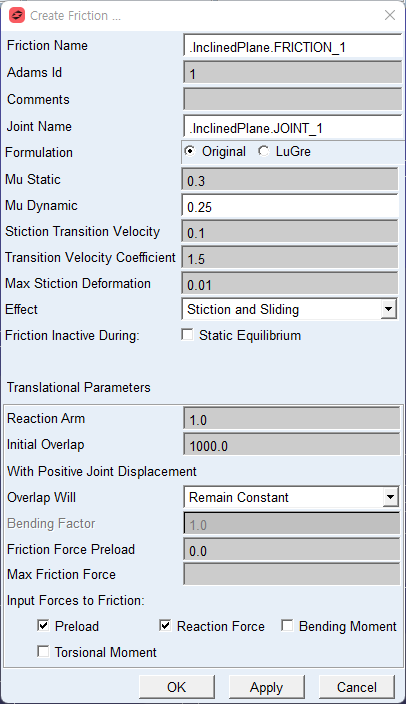Cancel the friction dialog
This screenshot has width=406, height=704.
click(357, 687)
